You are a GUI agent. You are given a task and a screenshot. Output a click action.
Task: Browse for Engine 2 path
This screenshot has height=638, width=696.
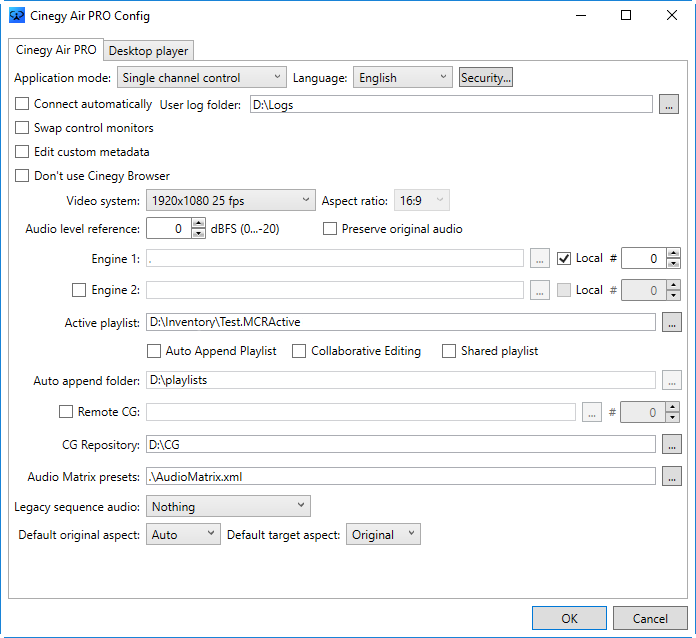coord(540,290)
